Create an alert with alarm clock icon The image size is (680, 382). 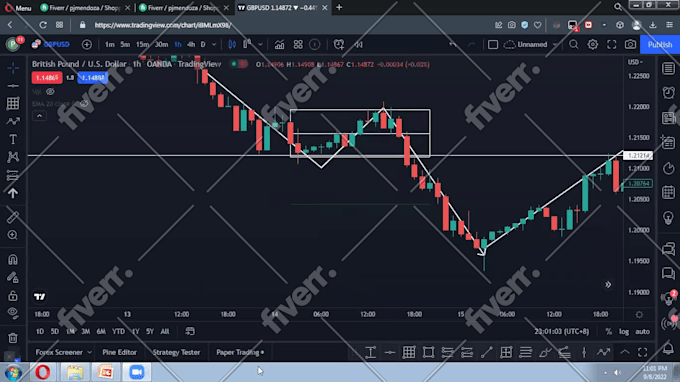coord(339,44)
